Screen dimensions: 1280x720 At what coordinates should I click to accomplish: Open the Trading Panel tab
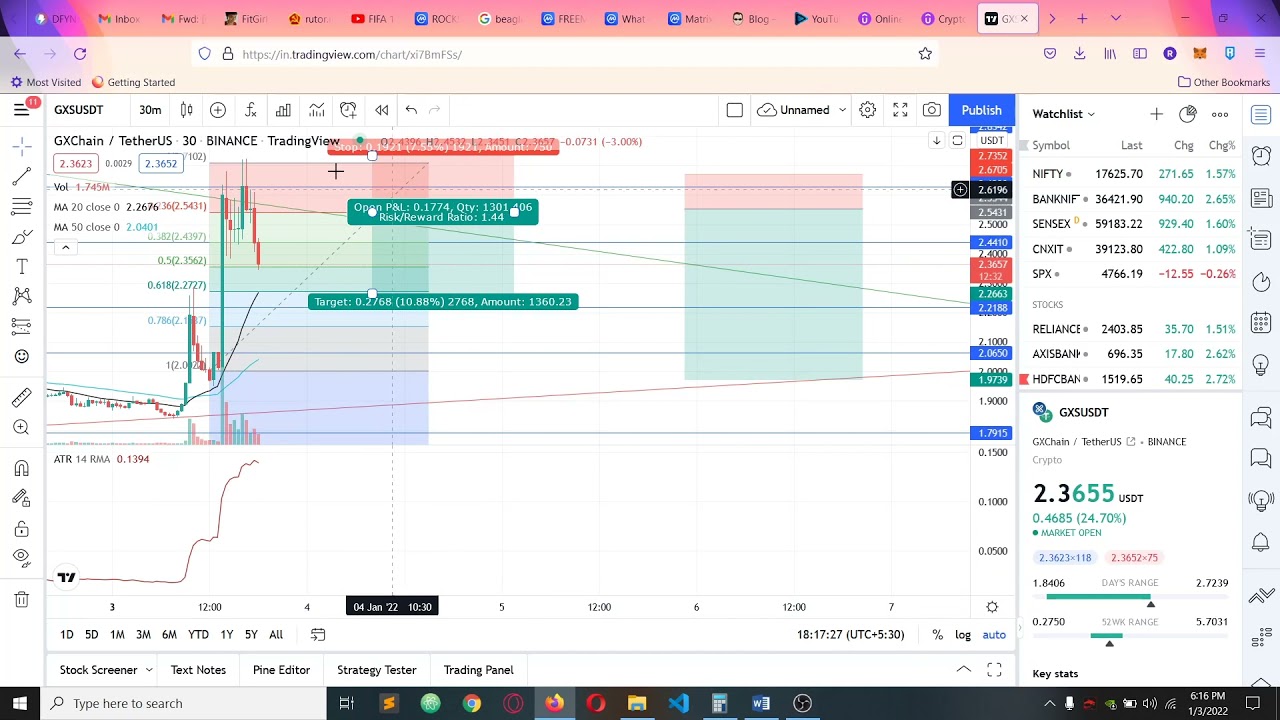pyautogui.click(x=478, y=670)
